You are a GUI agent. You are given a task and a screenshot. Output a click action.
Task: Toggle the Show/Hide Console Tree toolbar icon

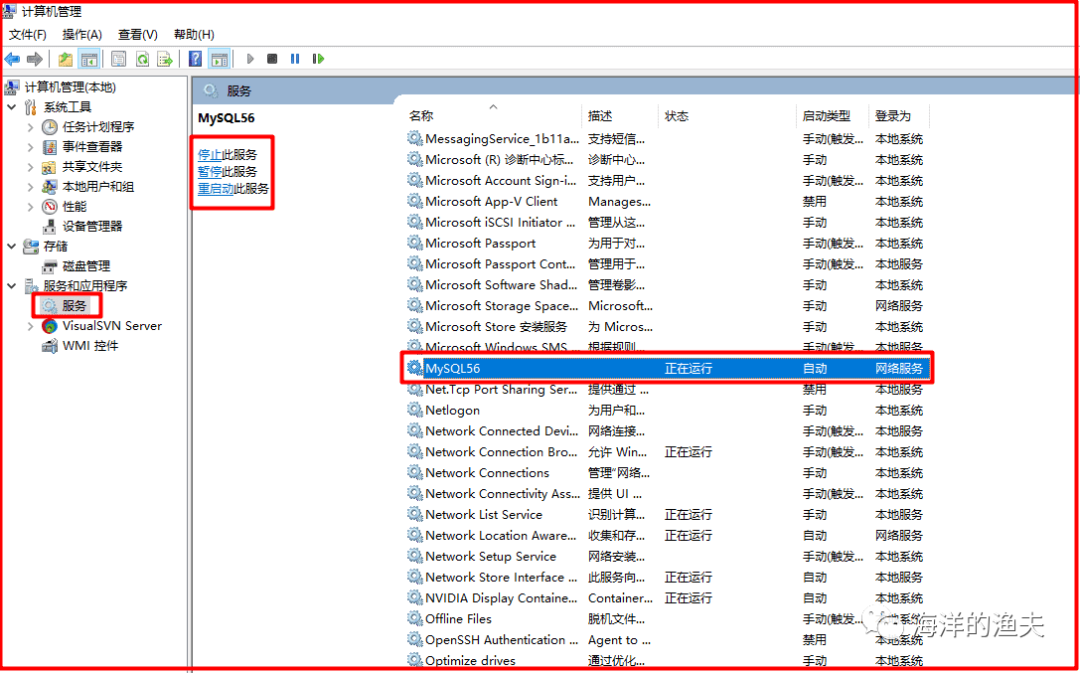click(89, 59)
